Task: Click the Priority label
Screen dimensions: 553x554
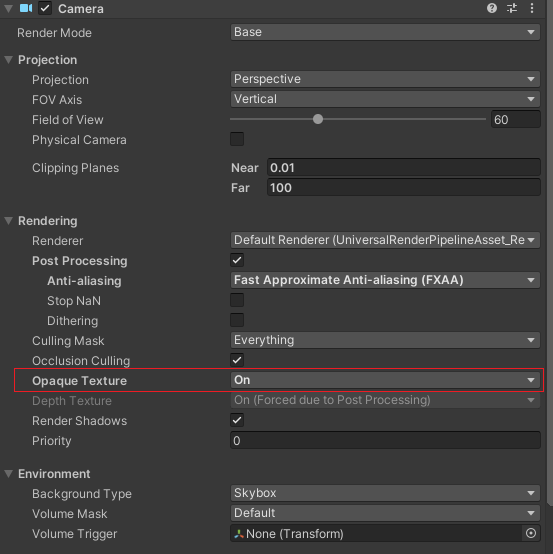Action: point(52,441)
